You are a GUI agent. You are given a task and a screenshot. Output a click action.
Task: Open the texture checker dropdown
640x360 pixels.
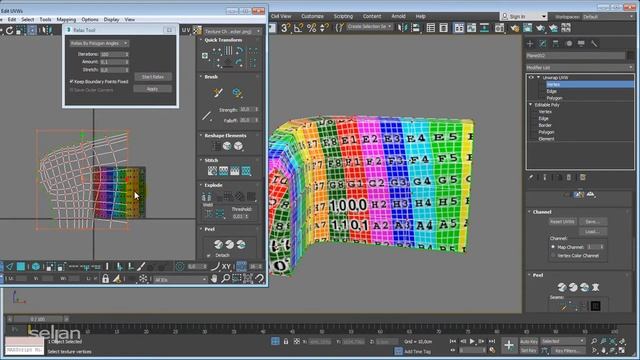pos(232,31)
